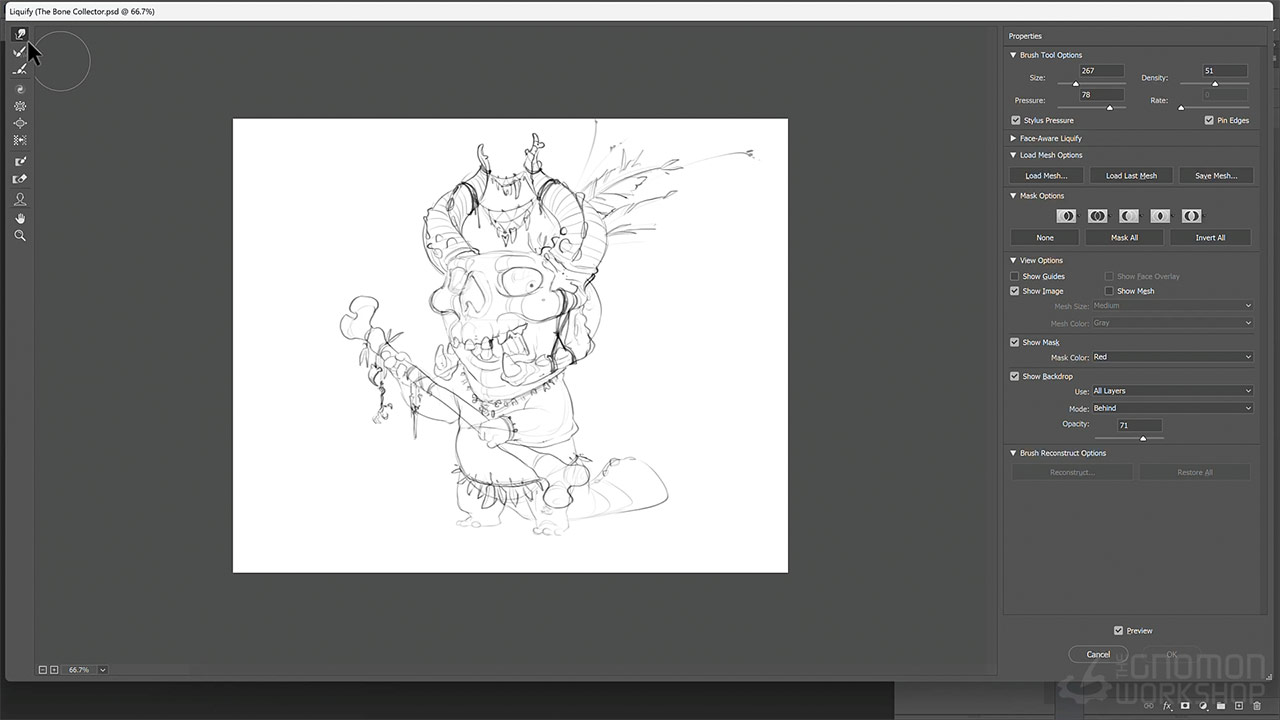Click the backdrop Opacity slider handle
The height and width of the screenshot is (720, 1280).
pyautogui.click(x=1143, y=438)
